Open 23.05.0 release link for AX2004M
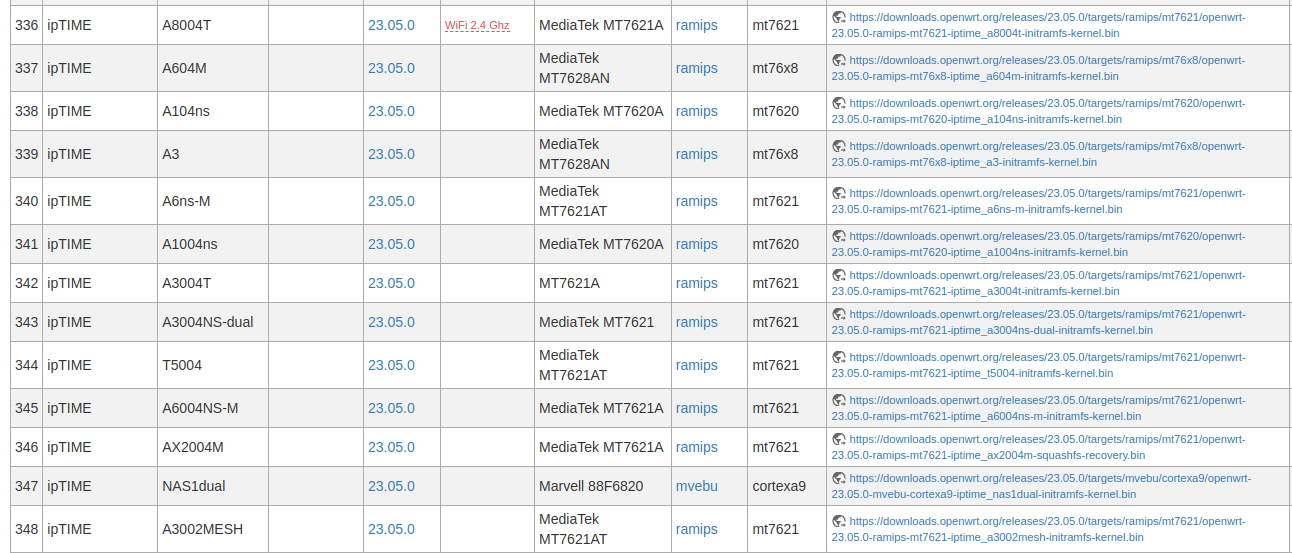This screenshot has height=553, width=1292. pos(391,447)
